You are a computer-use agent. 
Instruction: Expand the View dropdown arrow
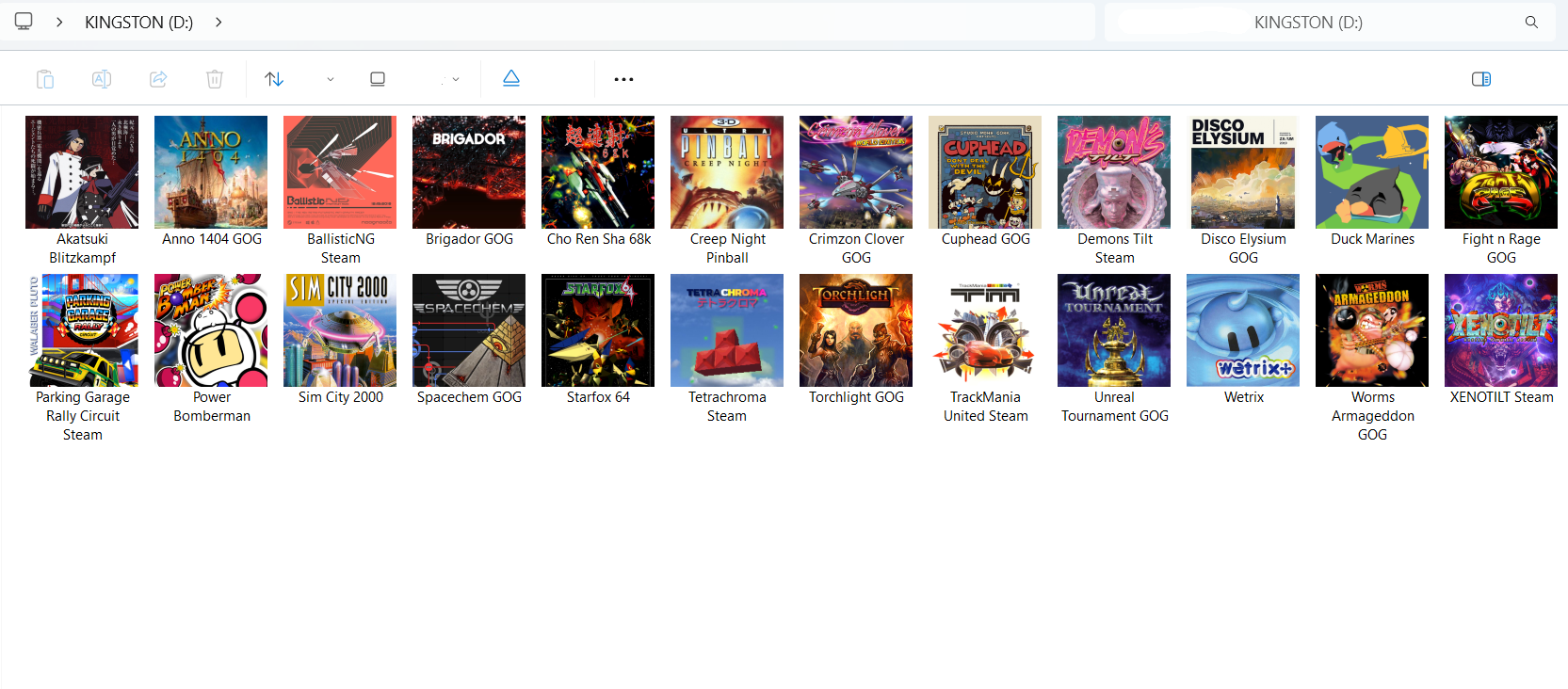pos(456,79)
